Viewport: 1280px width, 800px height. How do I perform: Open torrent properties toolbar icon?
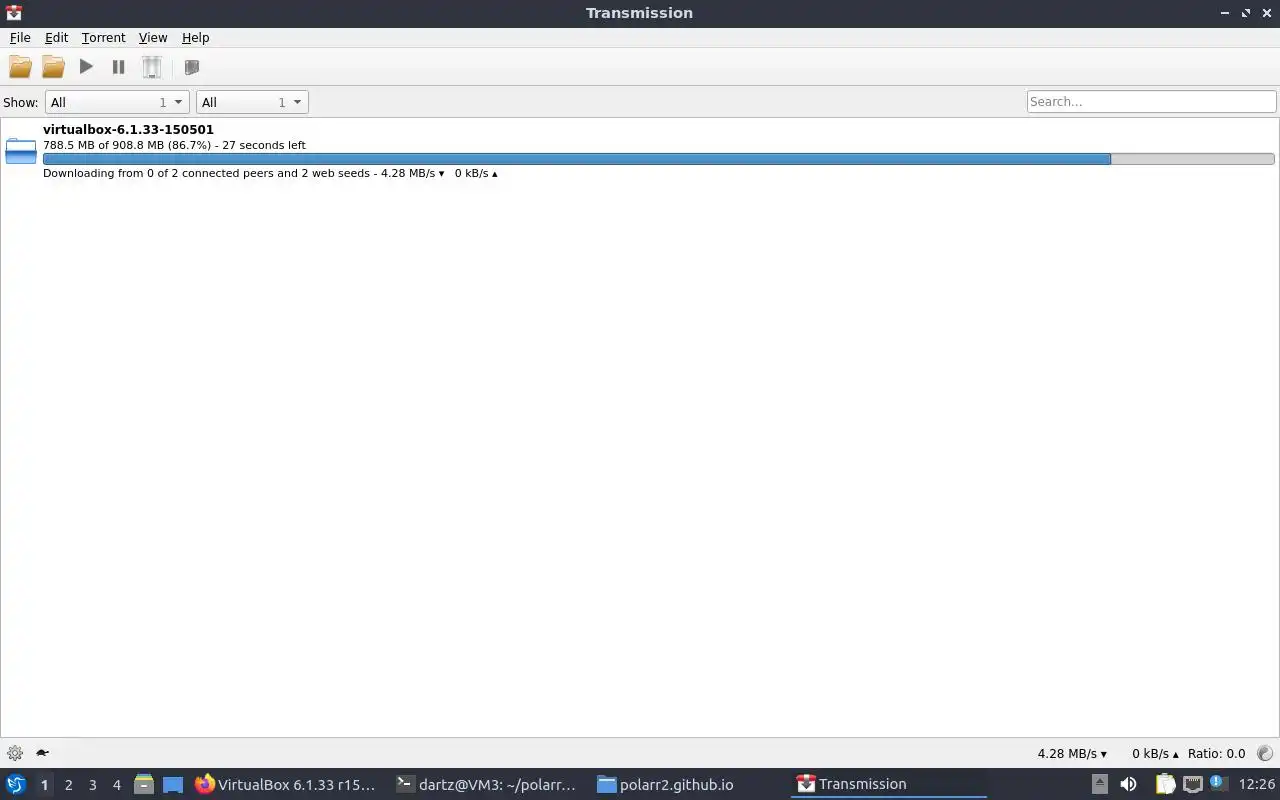click(x=192, y=67)
